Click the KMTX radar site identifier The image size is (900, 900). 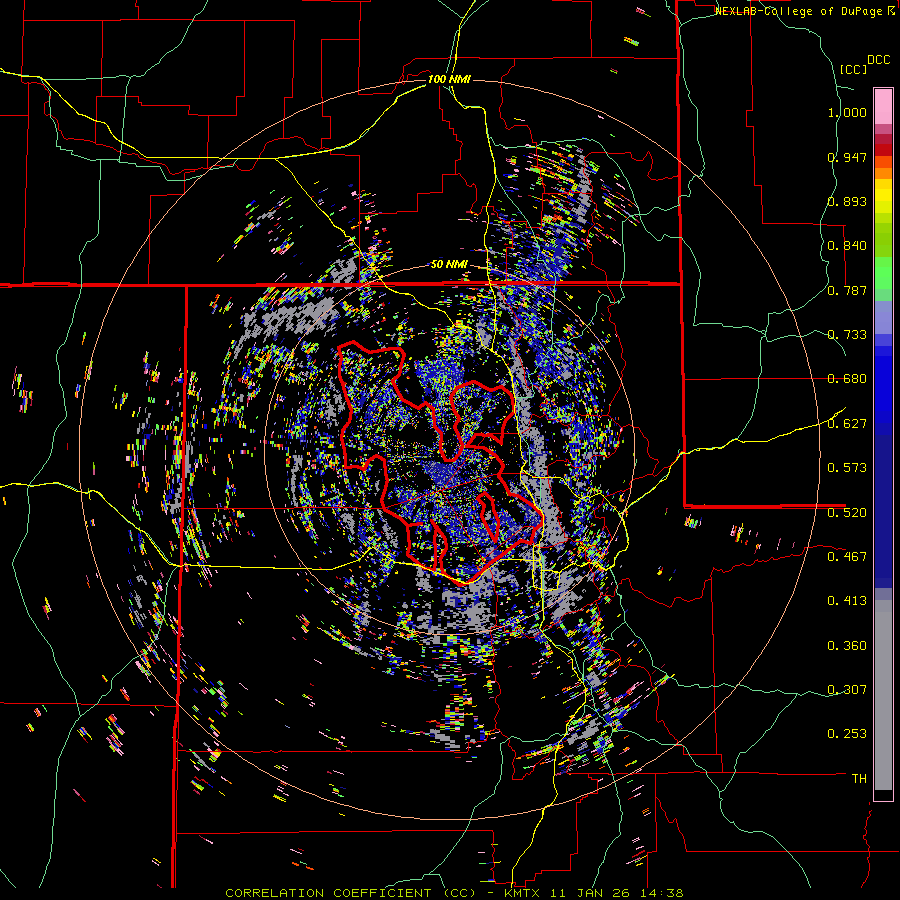pos(523,893)
